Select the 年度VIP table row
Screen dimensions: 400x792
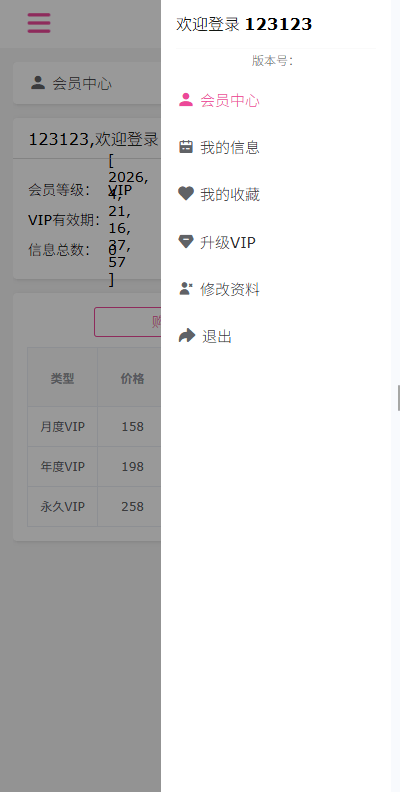[94, 467]
